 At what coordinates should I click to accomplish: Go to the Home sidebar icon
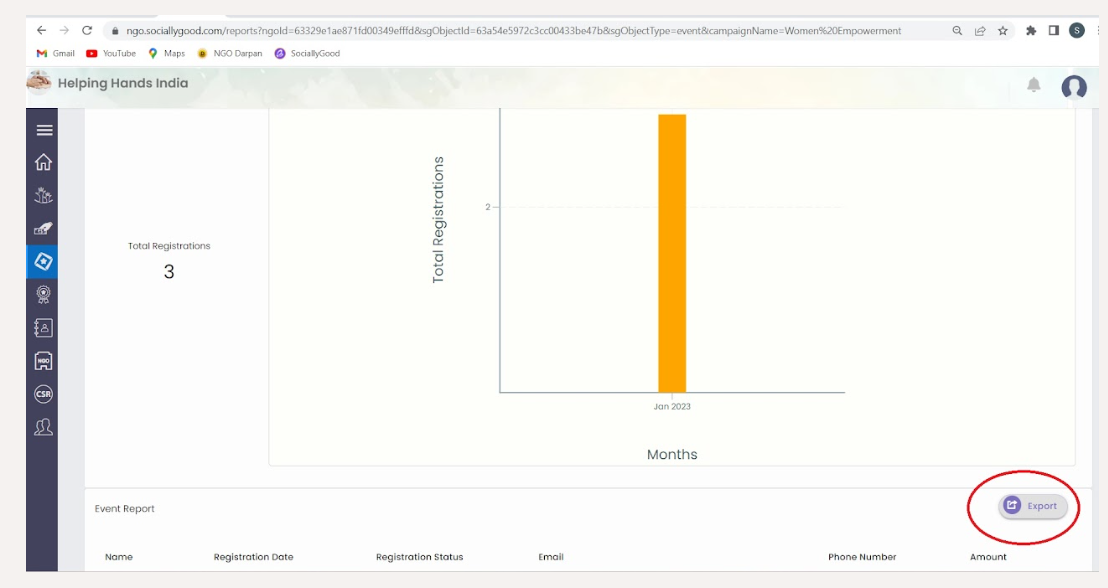[x=43, y=163]
